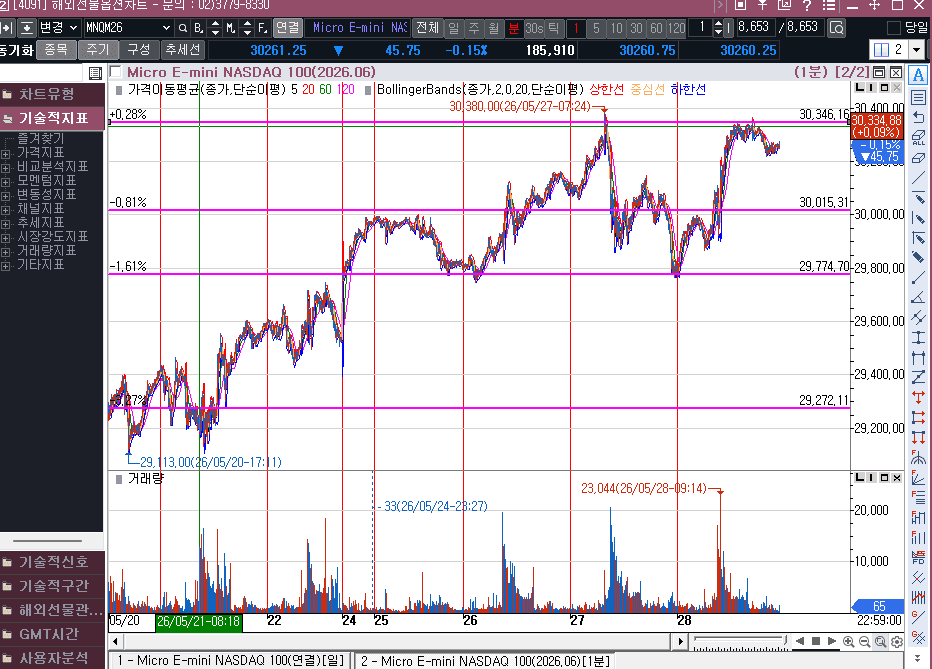The image size is (932, 669).
Task: Select the 분 (minute) period button
Action: 514,28
